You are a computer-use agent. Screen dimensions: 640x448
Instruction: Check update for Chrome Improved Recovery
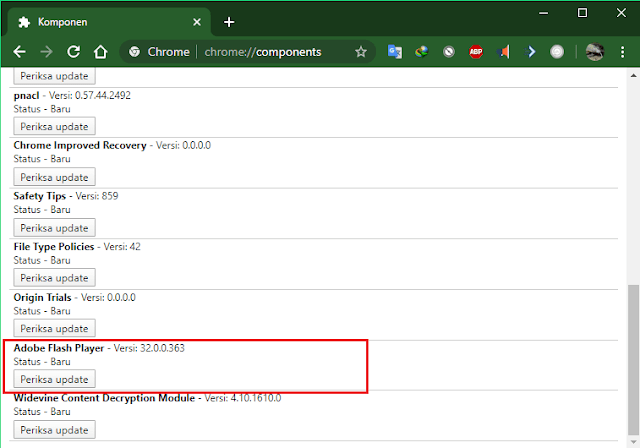[54, 177]
